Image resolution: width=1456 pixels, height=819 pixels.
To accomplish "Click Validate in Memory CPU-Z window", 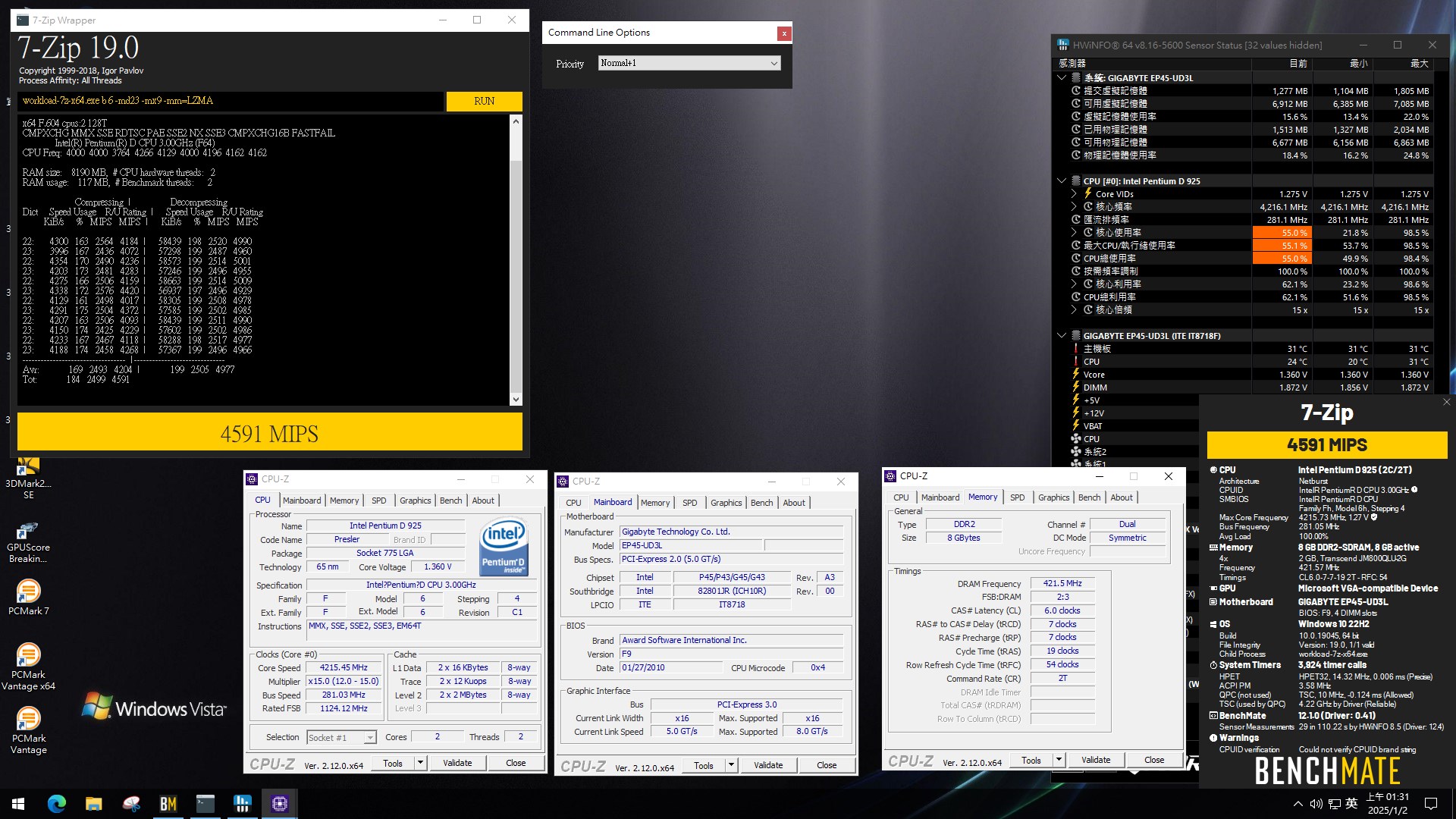I will (1096, 760).
